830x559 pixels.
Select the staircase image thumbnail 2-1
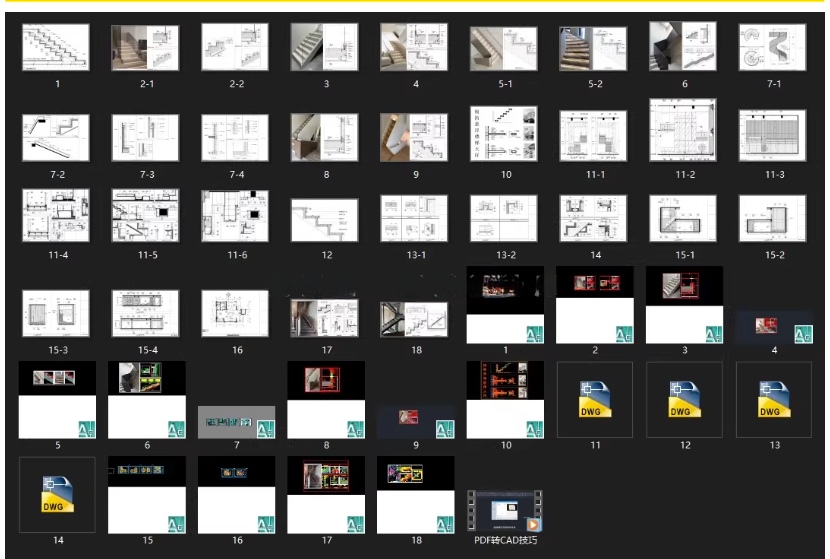(145, 47)
